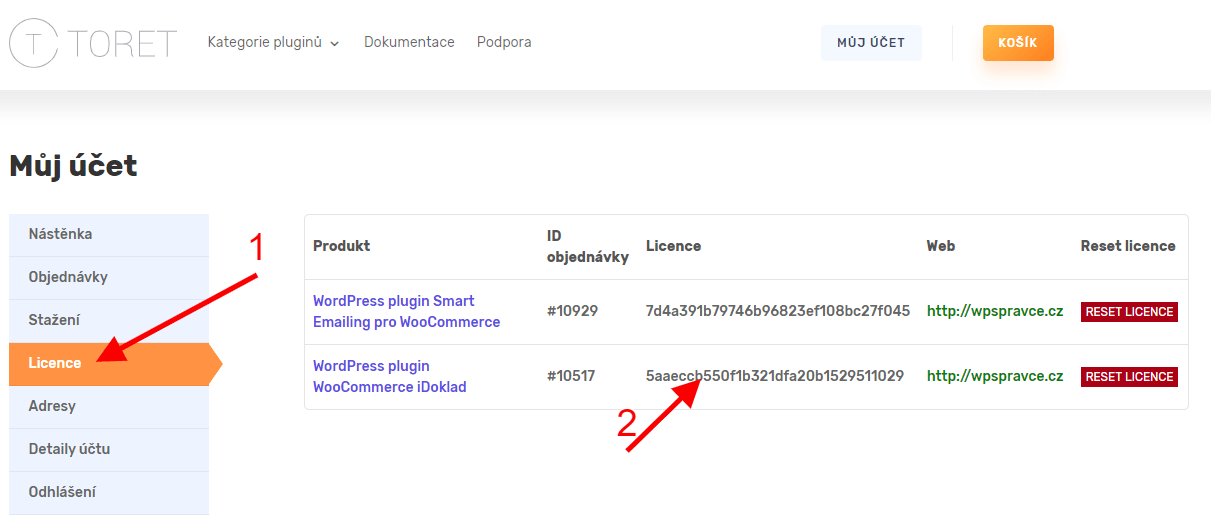Select Objednávky in account sidebar
This screenshot has height=530, width=1211.
[109, 277]
